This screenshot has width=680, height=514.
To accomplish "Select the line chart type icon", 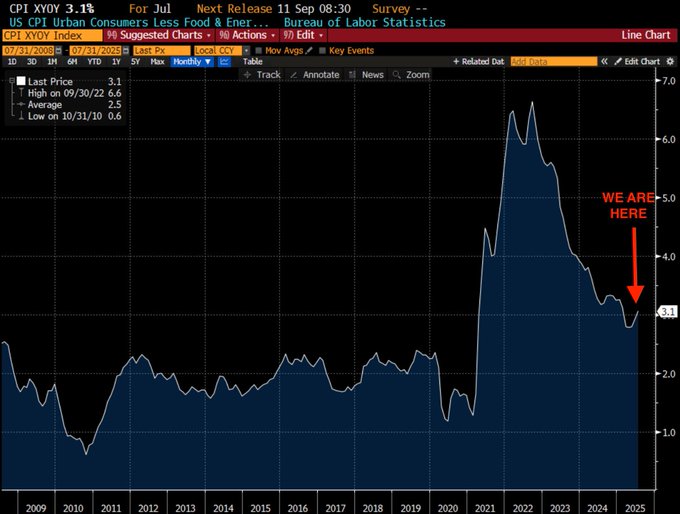I will [x=224, y=62].
